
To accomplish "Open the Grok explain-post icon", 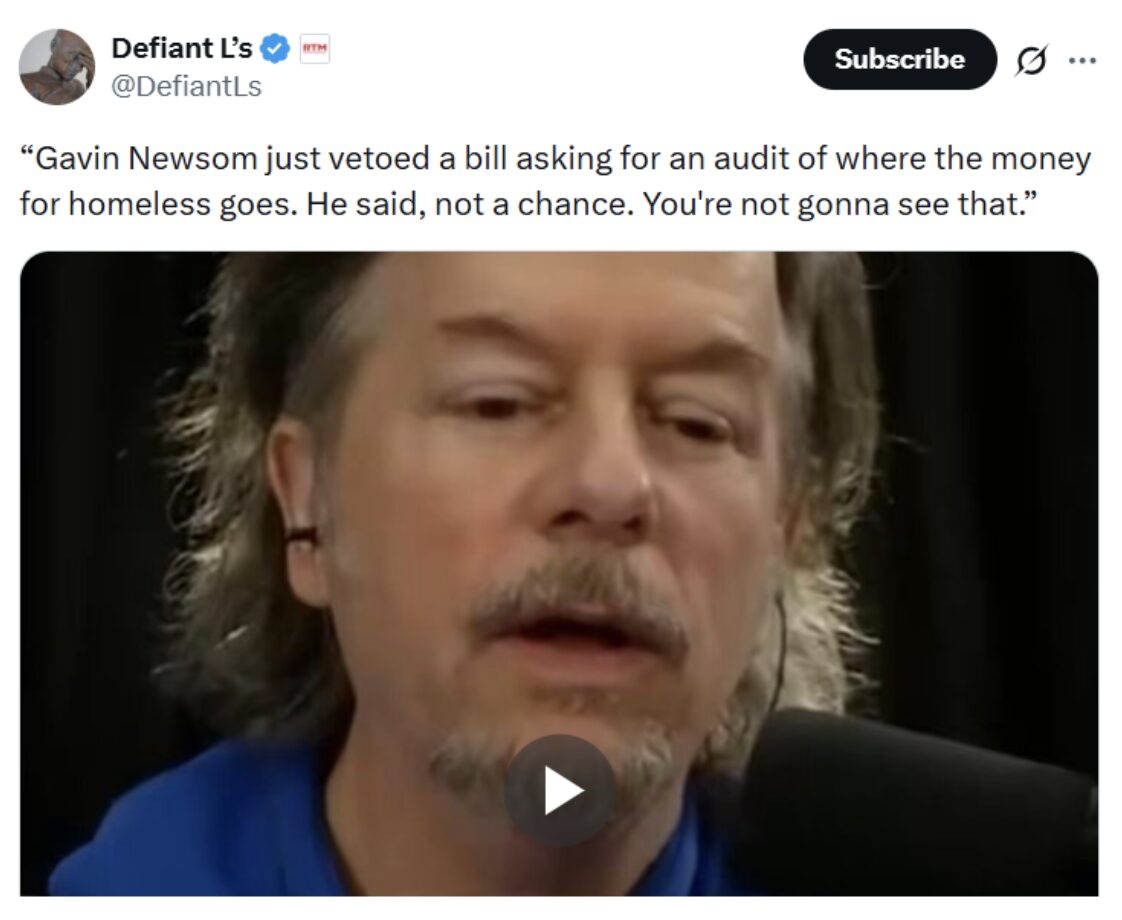I will coord(1031,60).
